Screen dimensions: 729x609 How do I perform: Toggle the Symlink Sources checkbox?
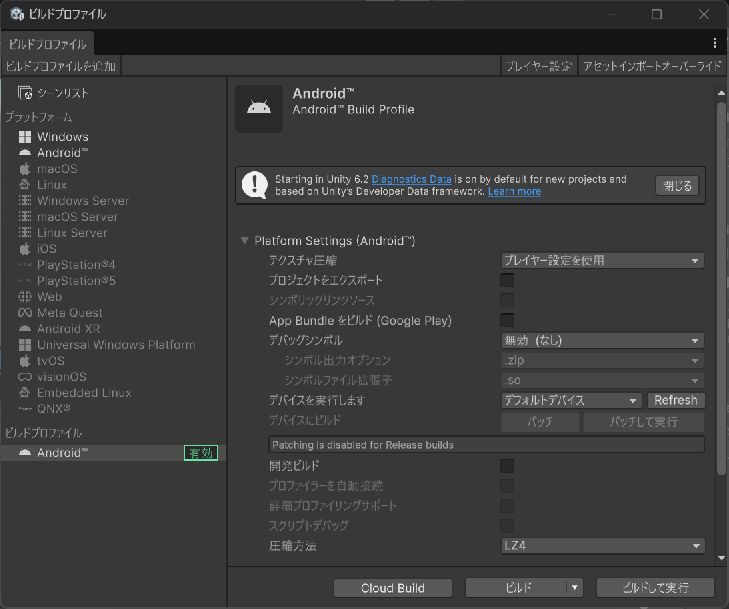point(507,300)
